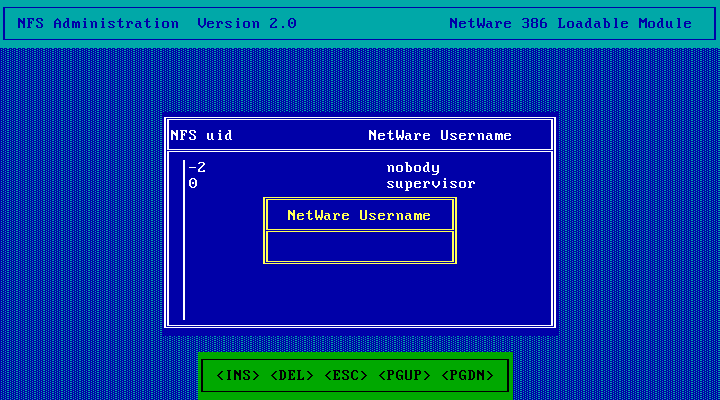Click the <PGUP> key hint
Viewport: 720px width, 400px height.
click(x=404, y=375)
